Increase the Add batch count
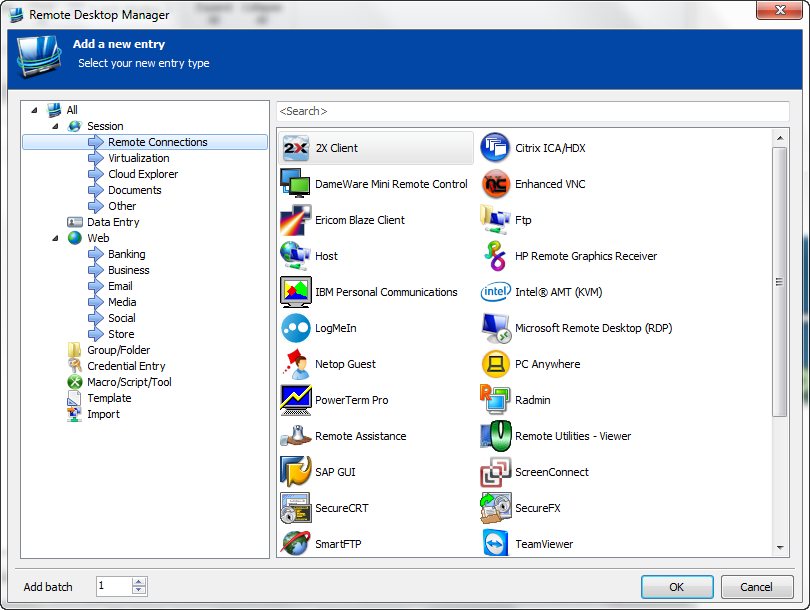Viewport: 810px width, 610px height. (139, 582)
